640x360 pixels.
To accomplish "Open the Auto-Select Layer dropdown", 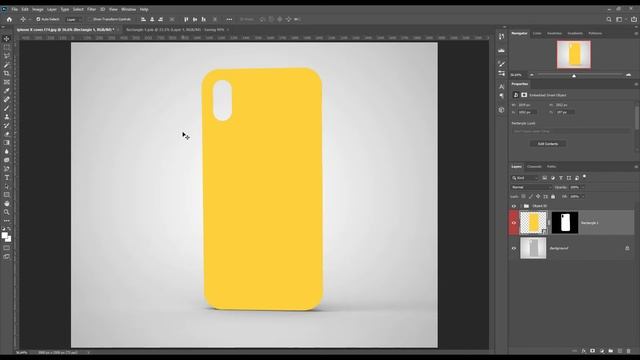I will (73, 19).
